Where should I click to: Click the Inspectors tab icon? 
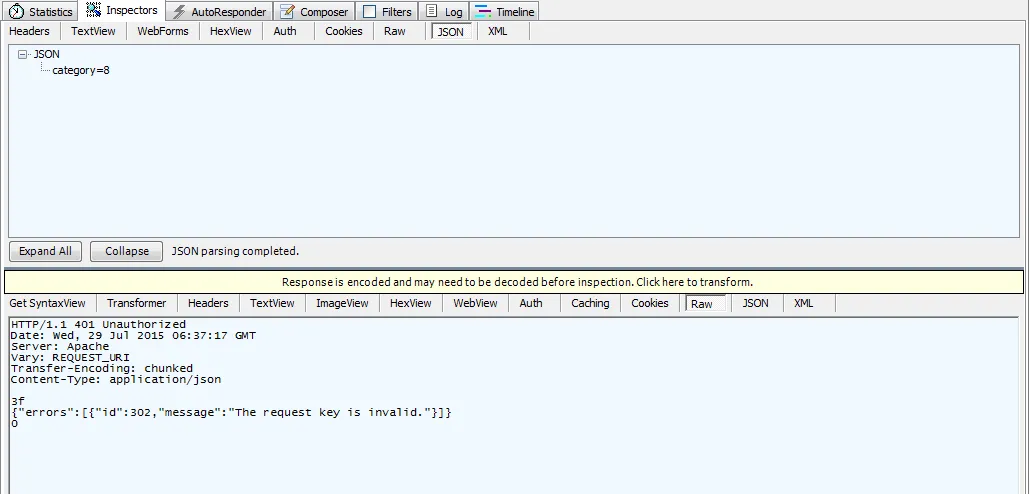click(93, 11)
